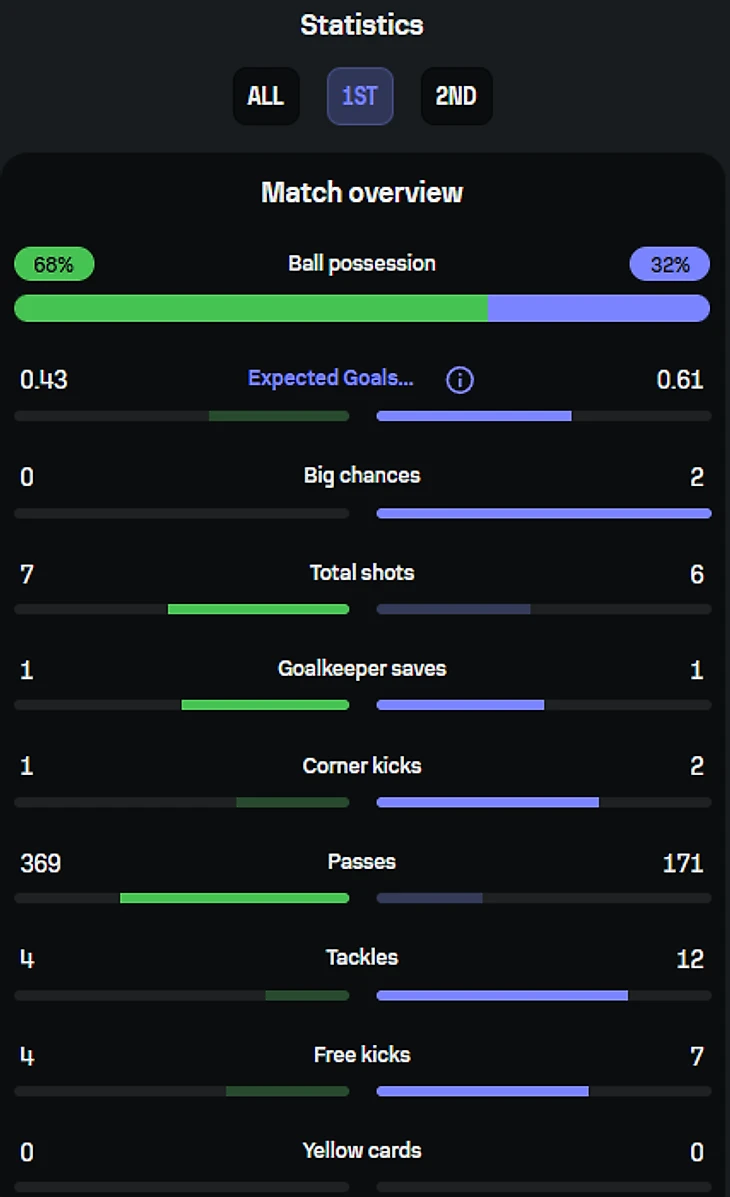
Task: Click the Free kicks label
Action: click(x=362, y=1055)
